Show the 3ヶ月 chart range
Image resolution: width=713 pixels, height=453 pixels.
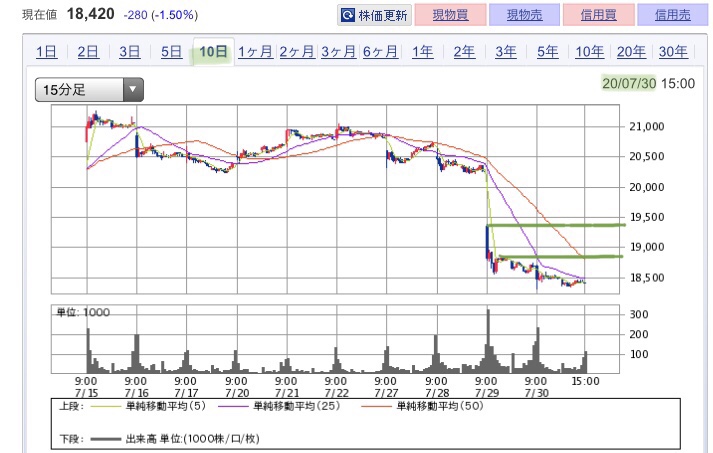tap(338, 52)
